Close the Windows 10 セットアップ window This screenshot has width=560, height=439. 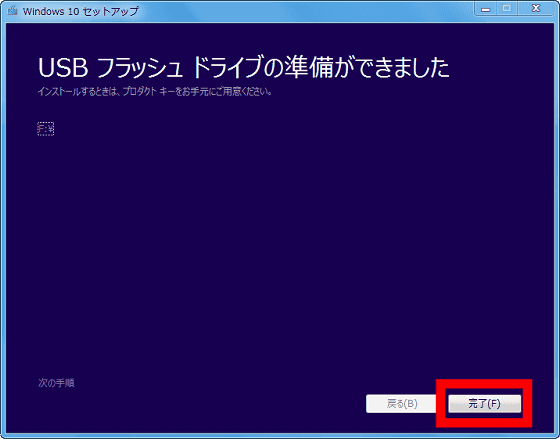point(536,9)
